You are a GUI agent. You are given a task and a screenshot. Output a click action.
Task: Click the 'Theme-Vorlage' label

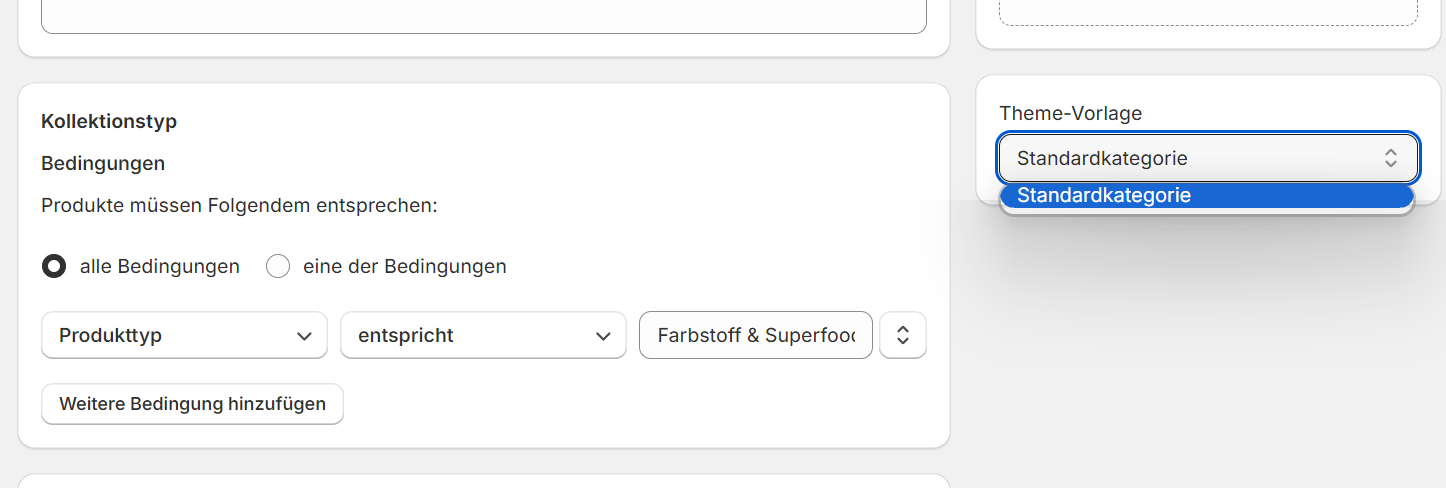1070,114
